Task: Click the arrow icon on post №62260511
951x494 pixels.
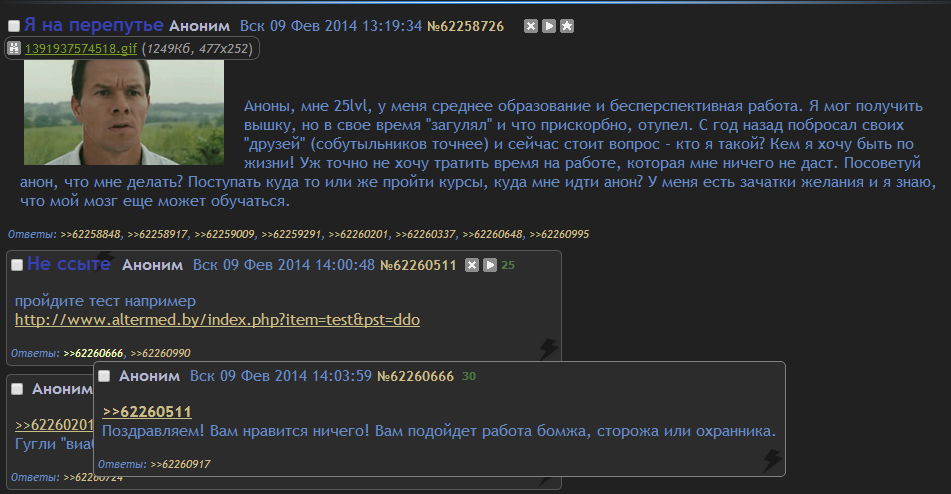Action: pos(490,265)
